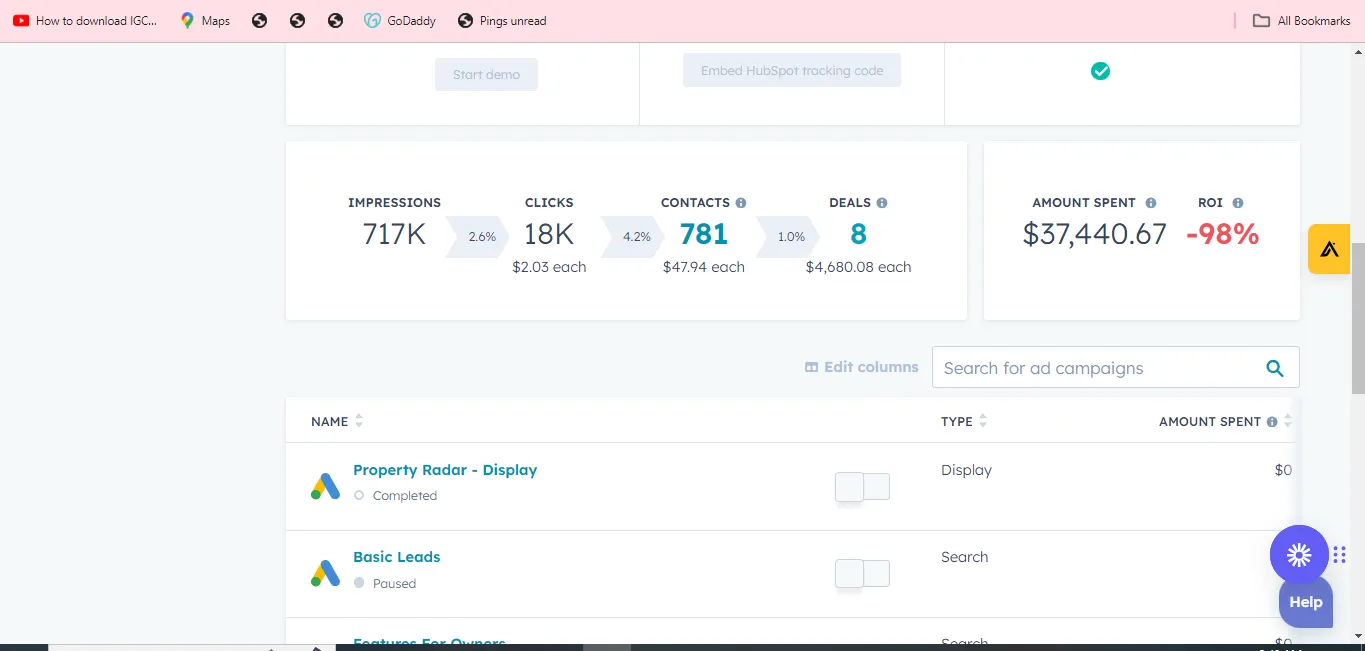
Task: Click the Amount Spent metric info icon
Action: click(1151, 203)
